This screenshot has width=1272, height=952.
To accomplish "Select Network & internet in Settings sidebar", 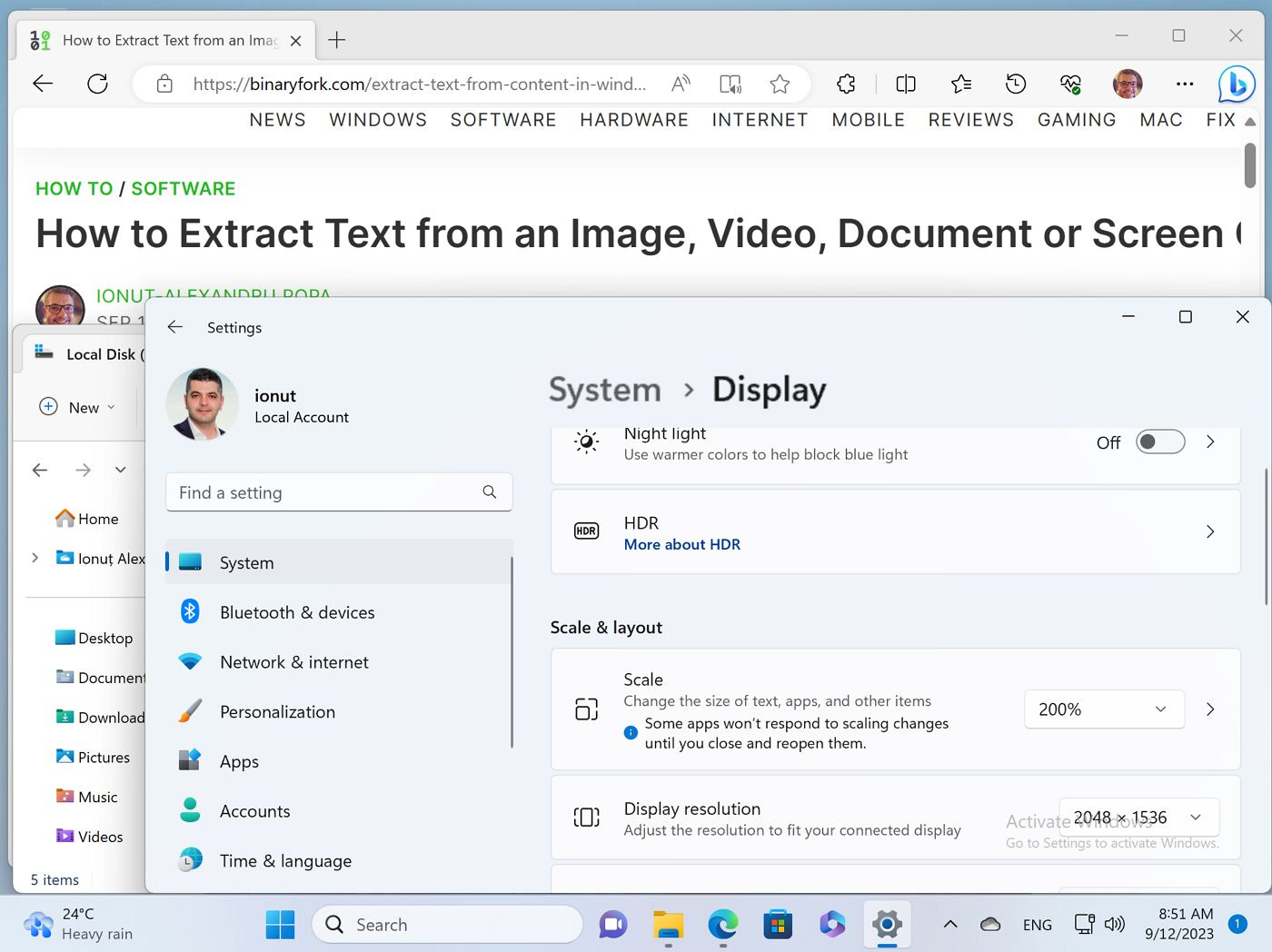I will (293, 661).
